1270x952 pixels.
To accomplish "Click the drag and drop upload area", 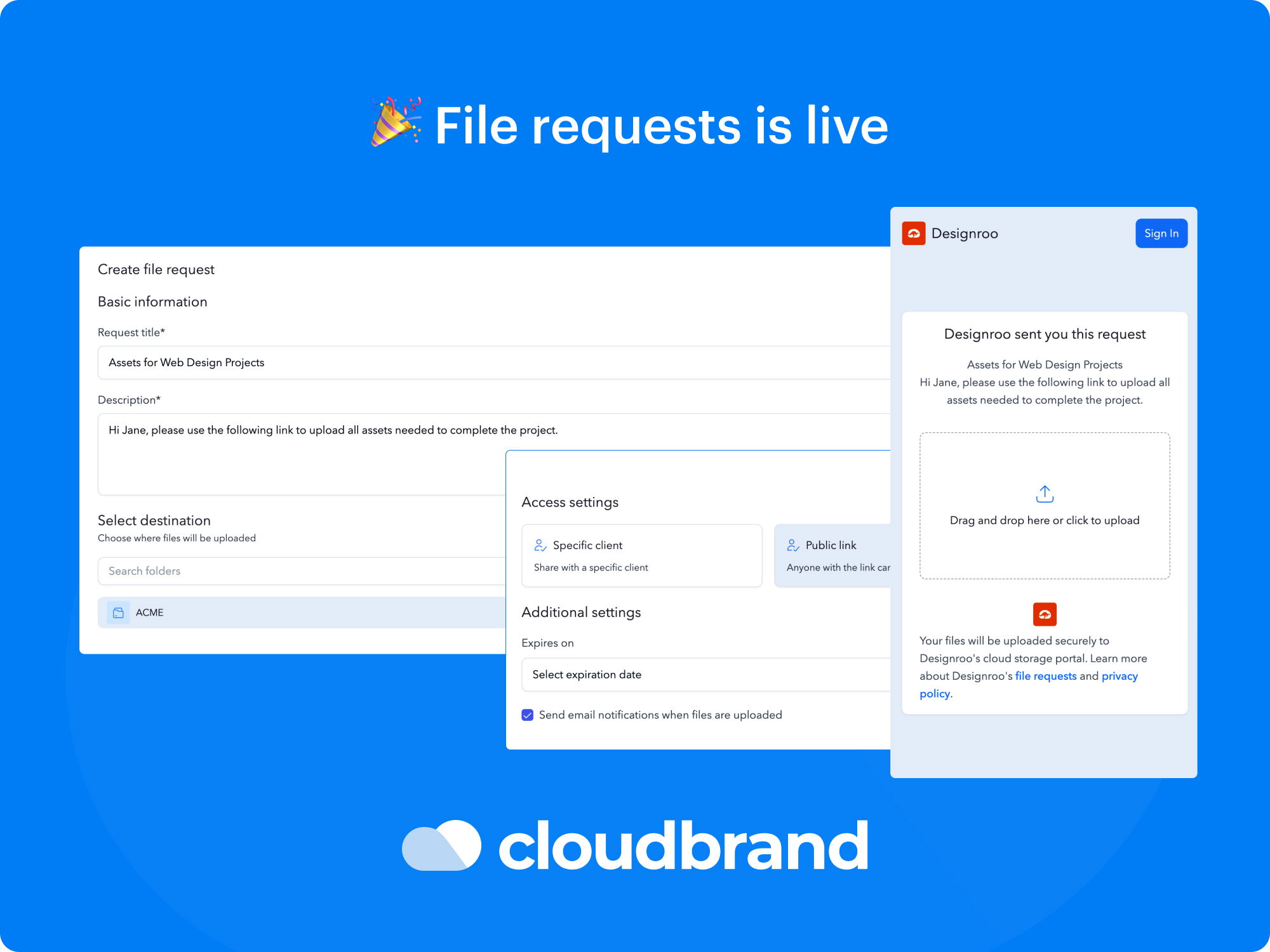I will click(x=1045, y=506).
